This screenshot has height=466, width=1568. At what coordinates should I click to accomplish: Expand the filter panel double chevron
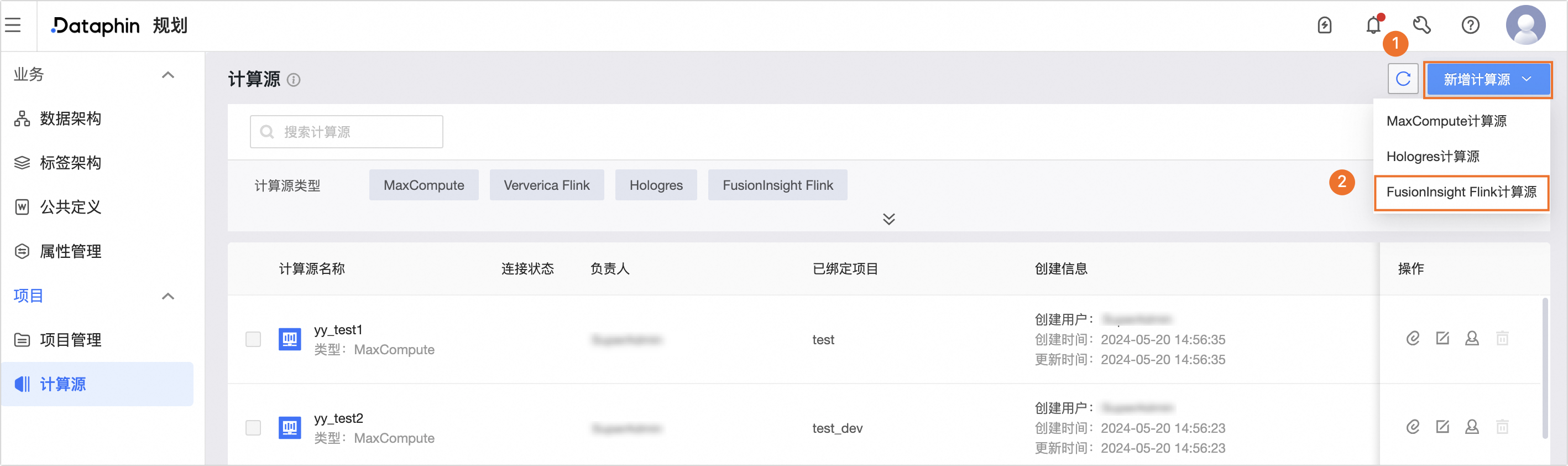[x=888, y=219]
